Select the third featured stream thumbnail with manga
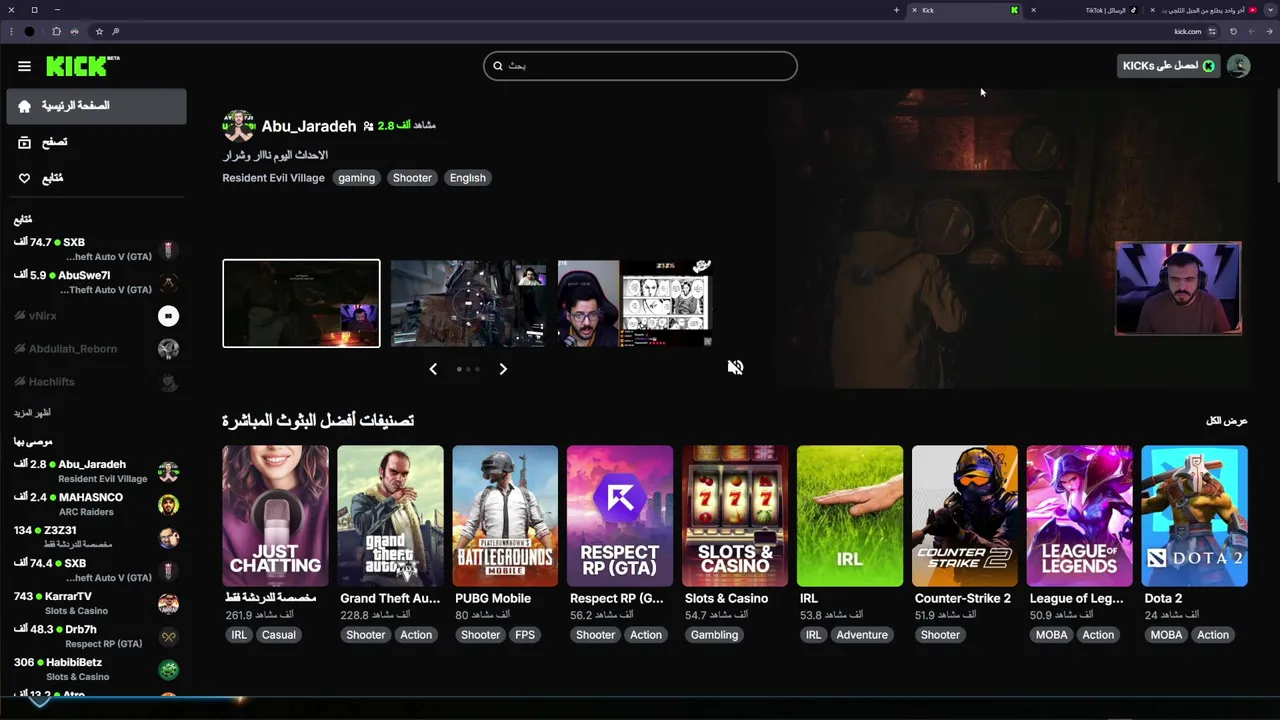 (635, 303)
